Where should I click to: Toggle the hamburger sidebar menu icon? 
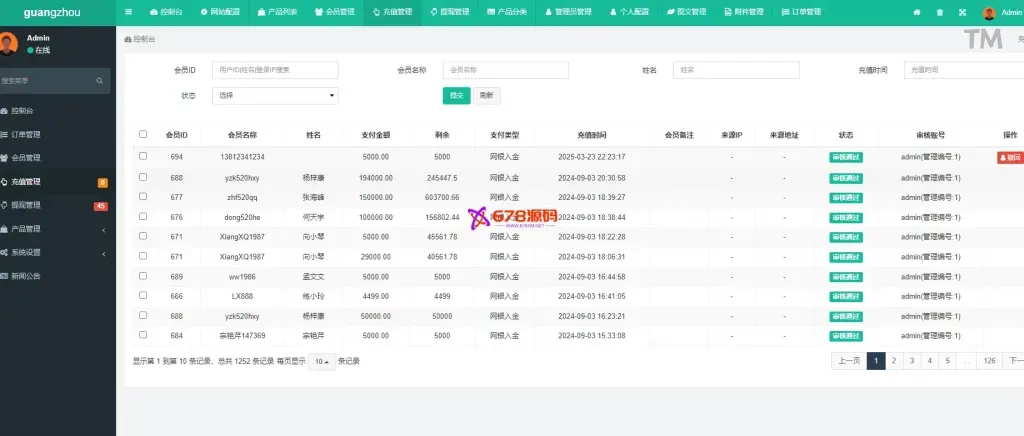tap(129, 12)
